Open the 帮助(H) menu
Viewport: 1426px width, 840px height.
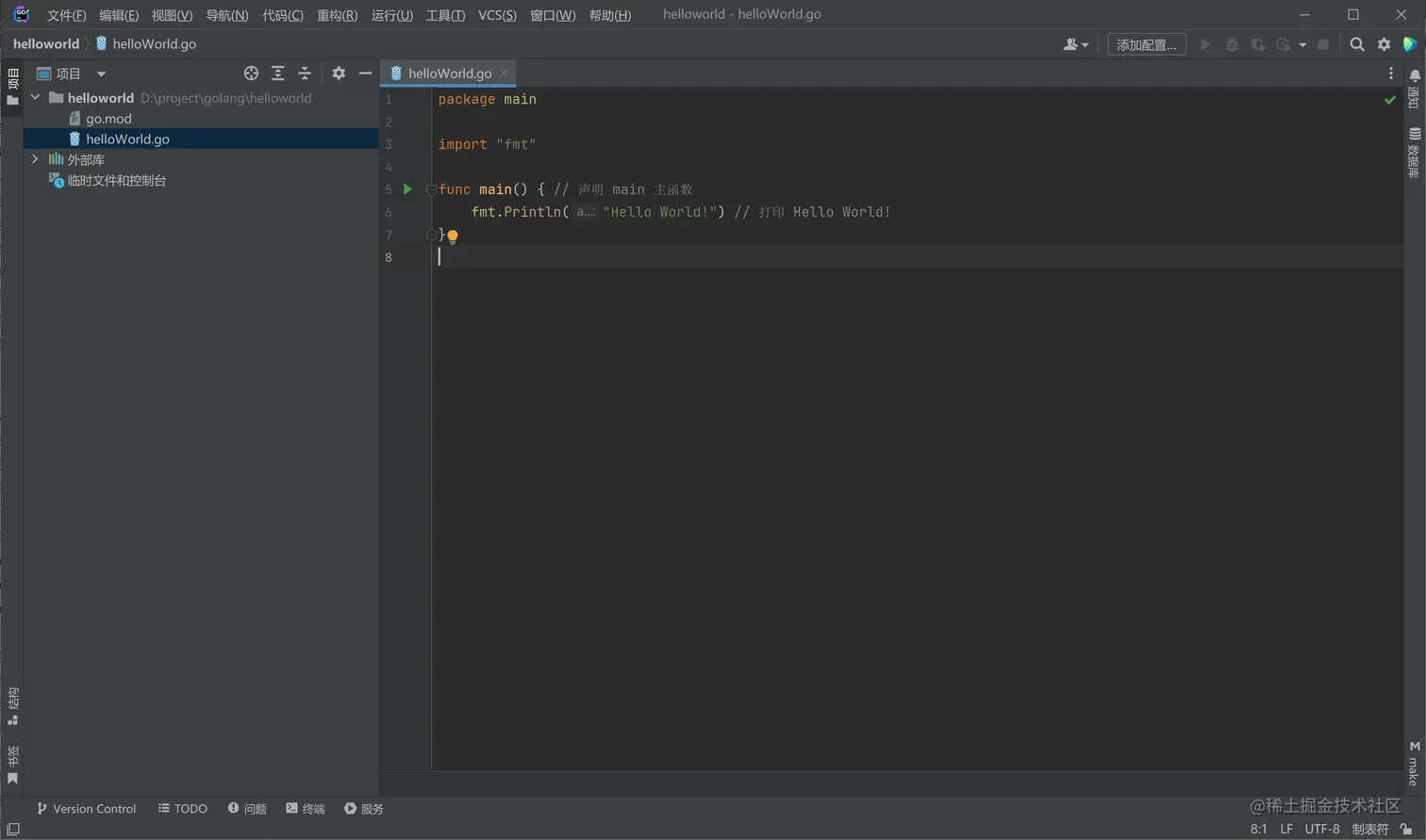(610, 15)
